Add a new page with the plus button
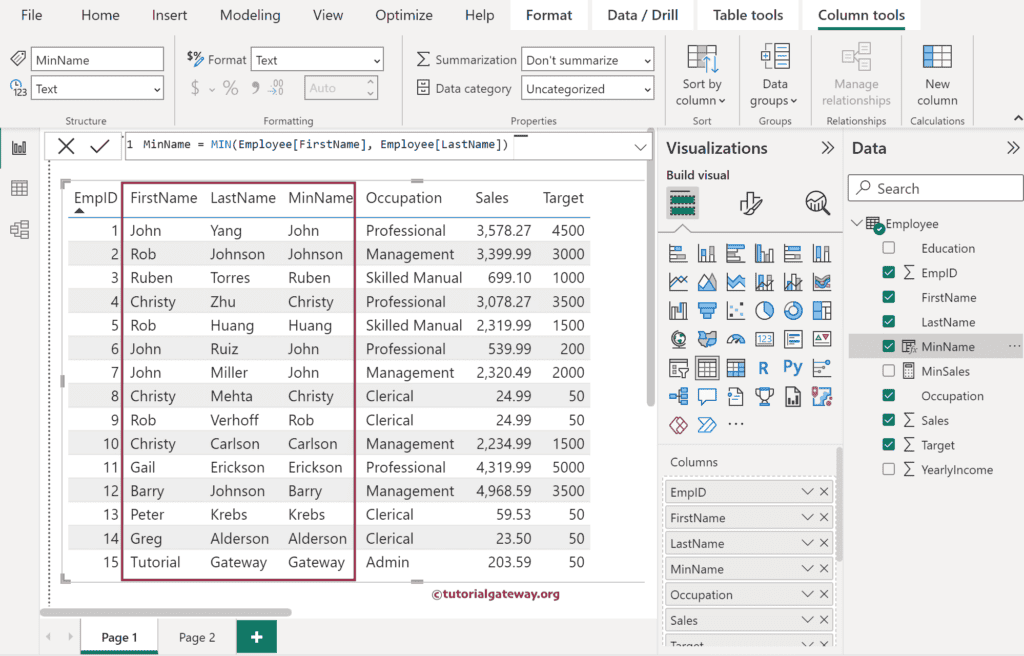 (x=256, y=636)
